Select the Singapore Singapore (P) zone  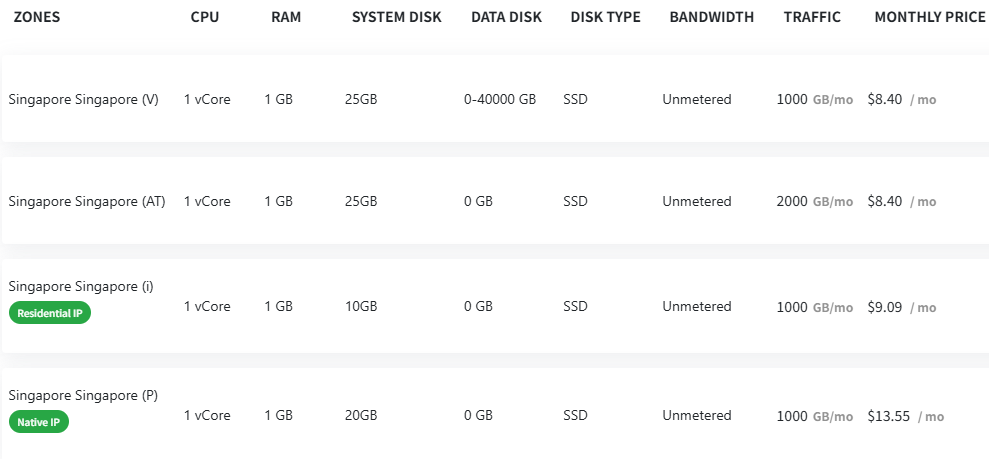click(83, 395)
